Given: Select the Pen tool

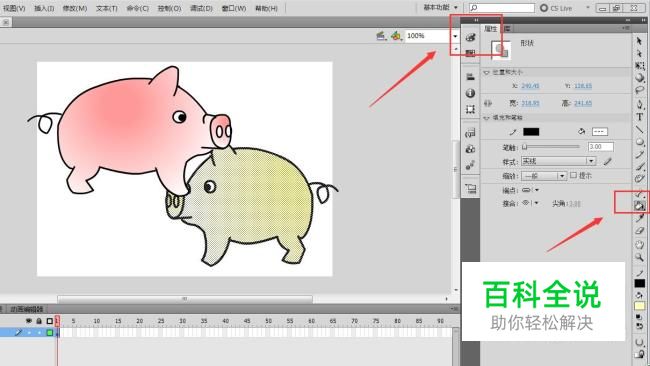Looking at the screenshot, I should [x=640, y=104].
